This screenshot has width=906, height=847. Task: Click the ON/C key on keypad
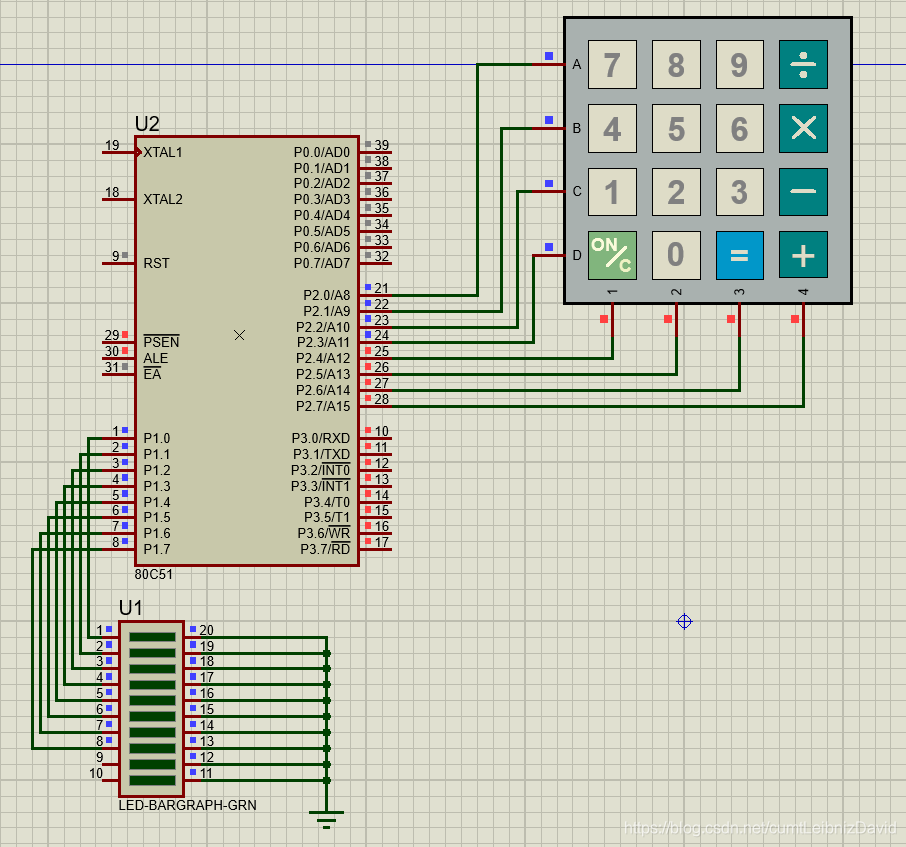pyautogui.click(x=612, y=255)
